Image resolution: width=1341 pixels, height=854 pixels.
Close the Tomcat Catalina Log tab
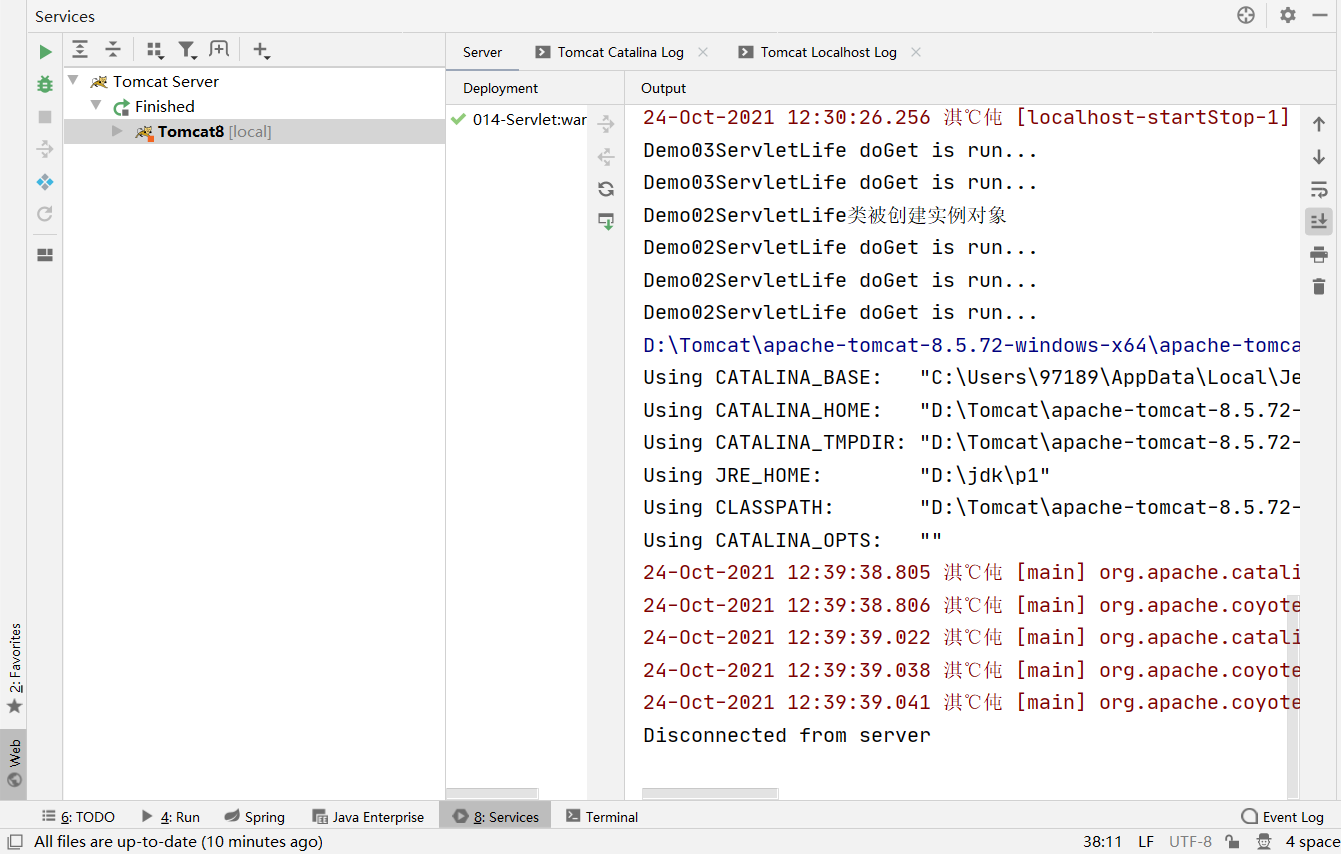[703, 52]
